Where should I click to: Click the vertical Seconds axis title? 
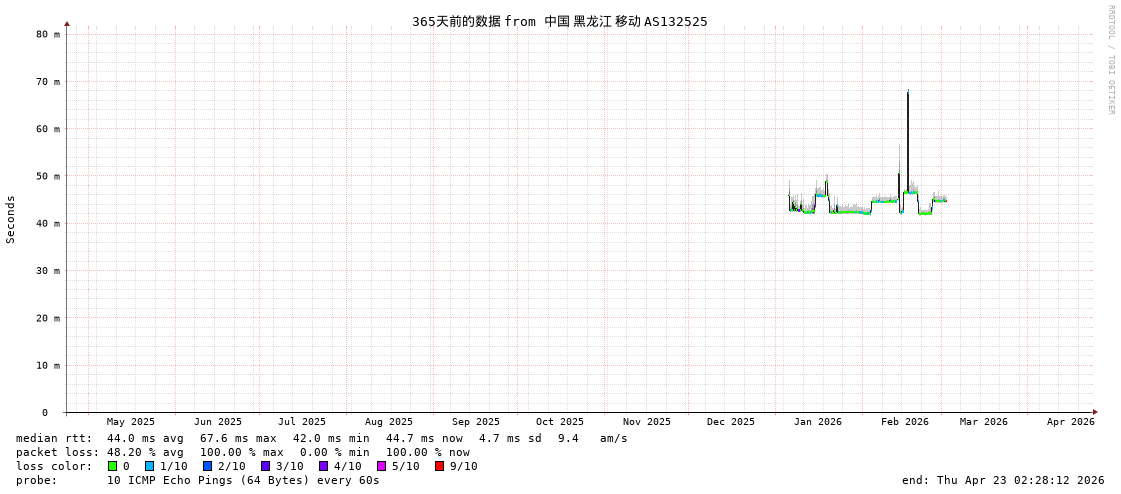pos(11,219)
